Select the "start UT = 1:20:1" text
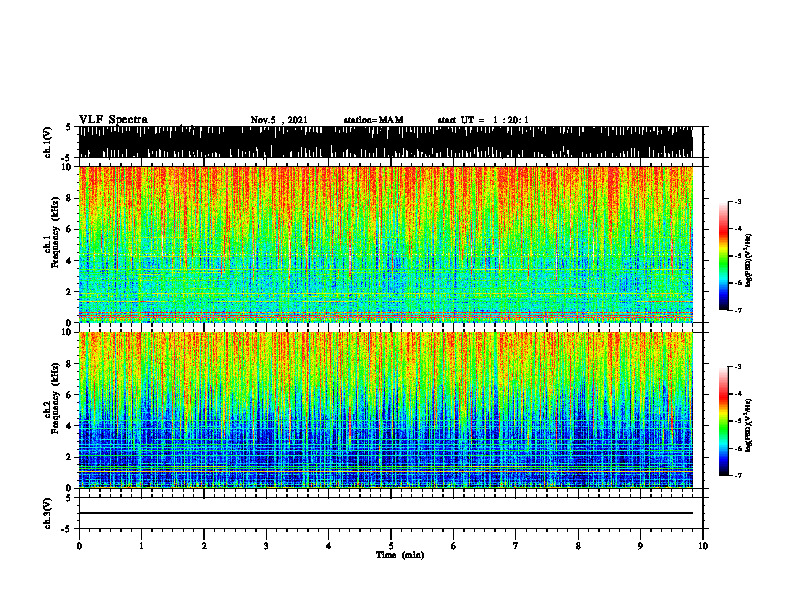This screenshot has width=792, height=612. (483, 120)
